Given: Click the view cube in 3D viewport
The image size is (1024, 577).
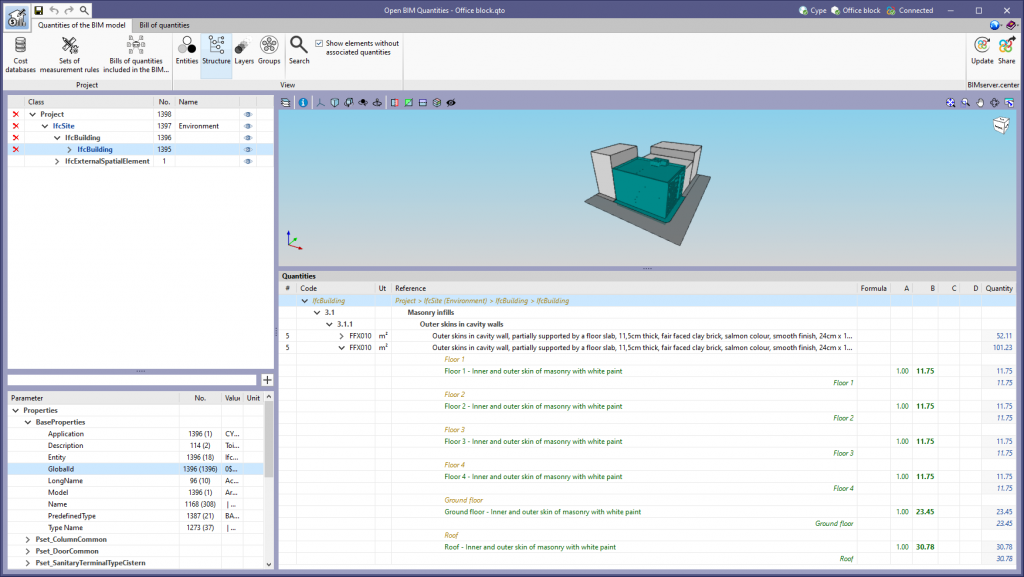Looking at the screenshot, I should [x=1001, y=125].
